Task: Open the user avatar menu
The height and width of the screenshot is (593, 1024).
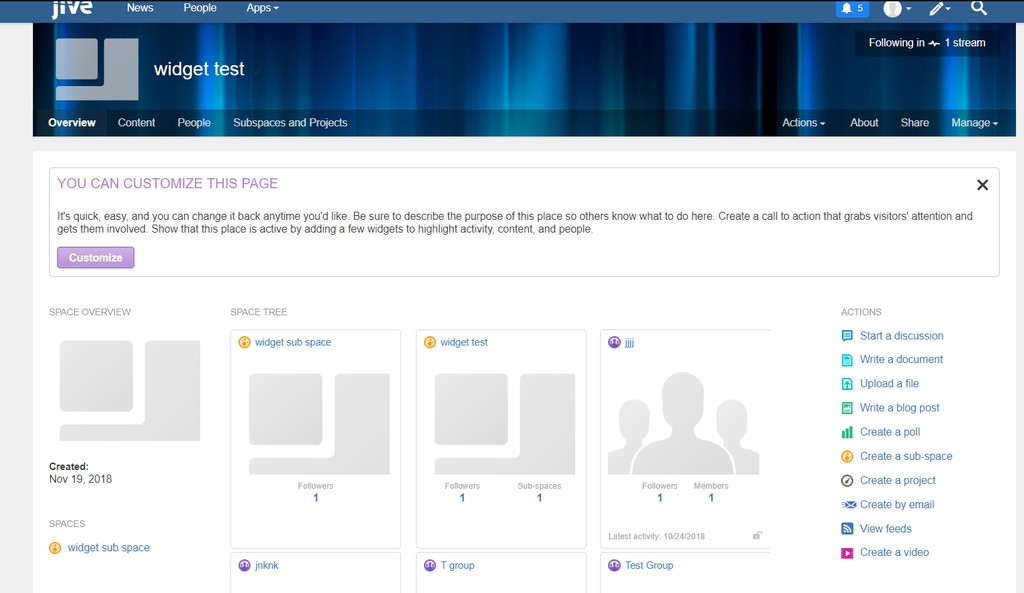Action: click(x=896, y=8)
